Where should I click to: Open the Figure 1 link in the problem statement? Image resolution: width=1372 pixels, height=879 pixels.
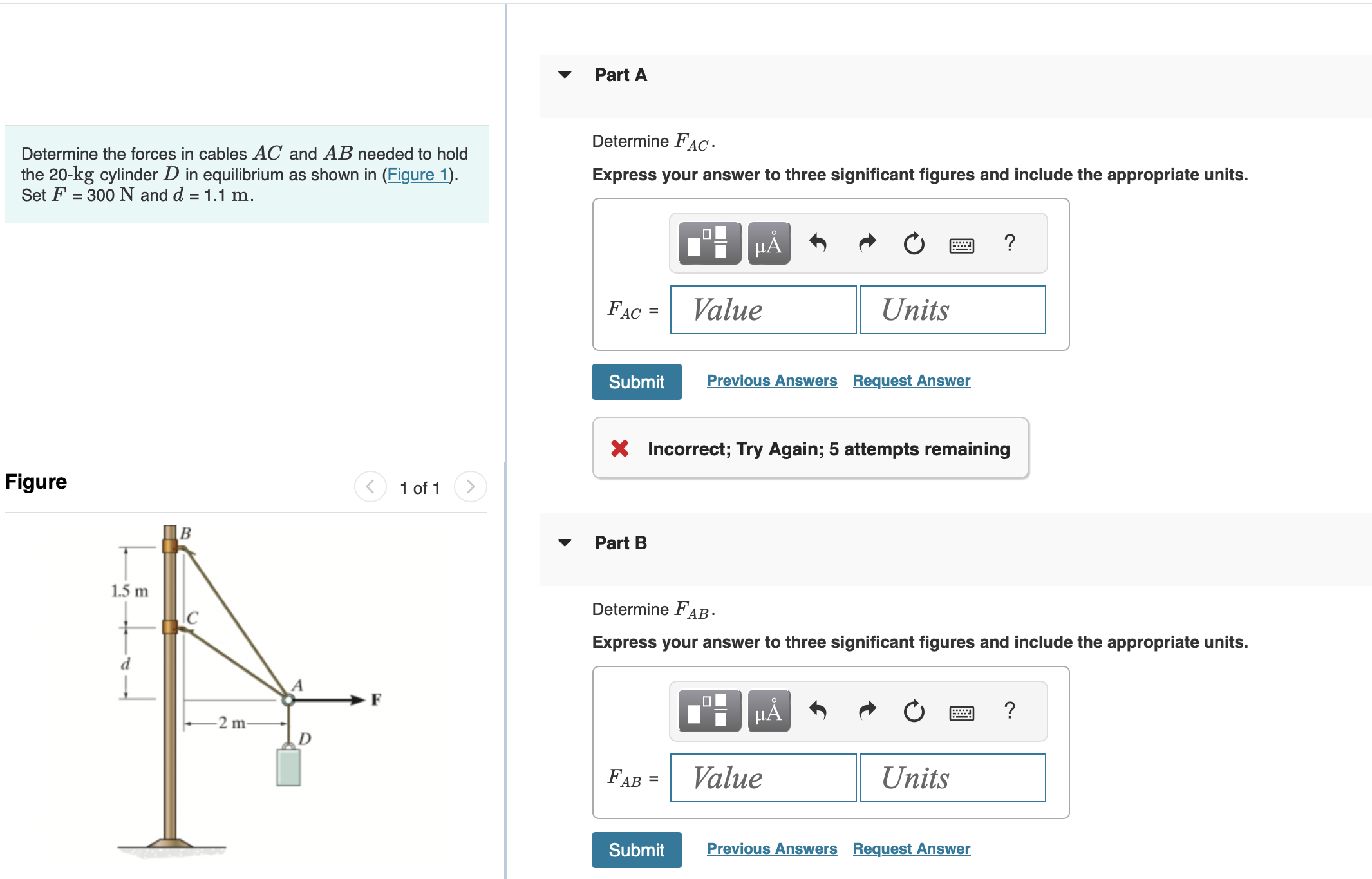pyautogui.click(x=417, y=175)
